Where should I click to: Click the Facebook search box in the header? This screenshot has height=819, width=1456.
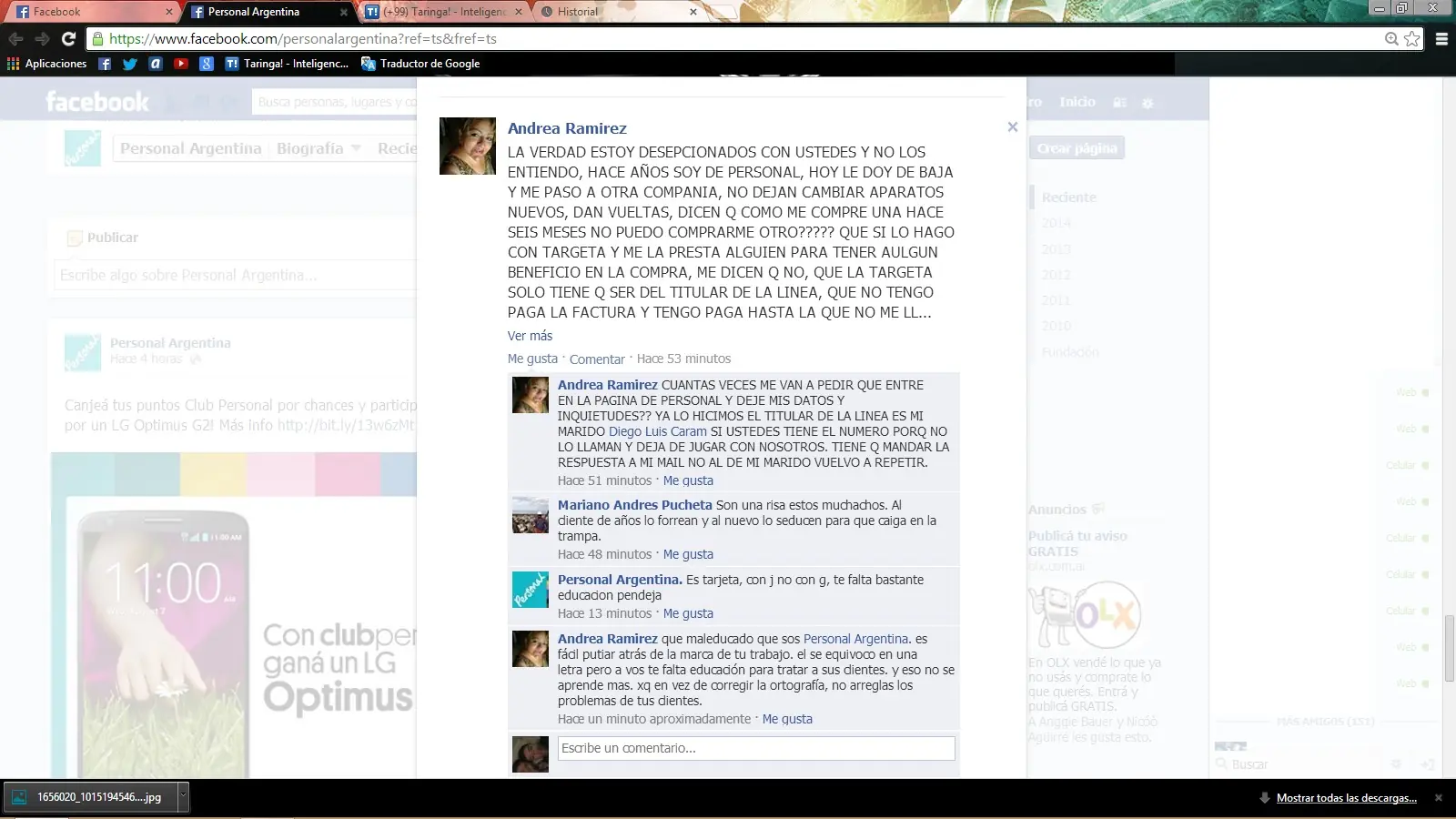pos(334,102)
